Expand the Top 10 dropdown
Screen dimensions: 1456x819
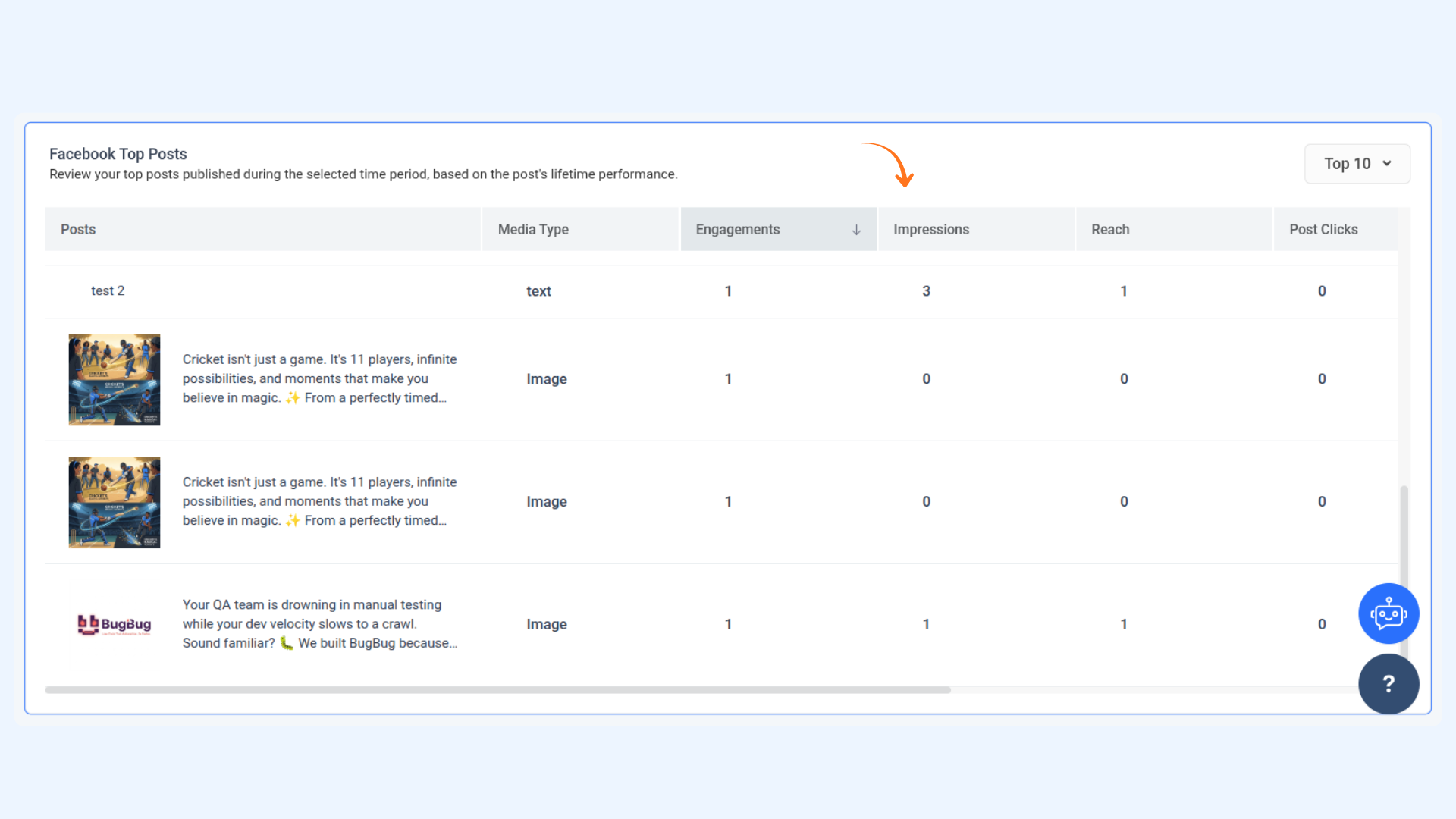tap(1347, 164)
